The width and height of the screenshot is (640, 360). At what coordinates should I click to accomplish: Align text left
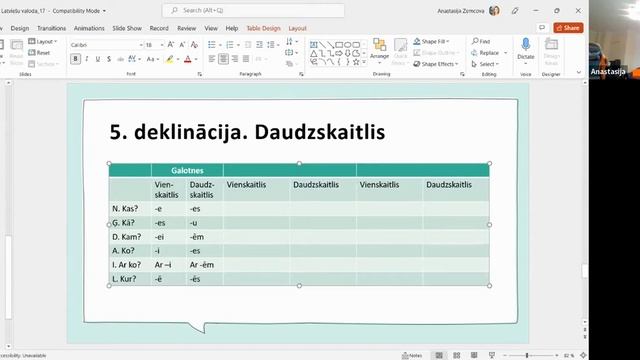[x=212, y=59]
